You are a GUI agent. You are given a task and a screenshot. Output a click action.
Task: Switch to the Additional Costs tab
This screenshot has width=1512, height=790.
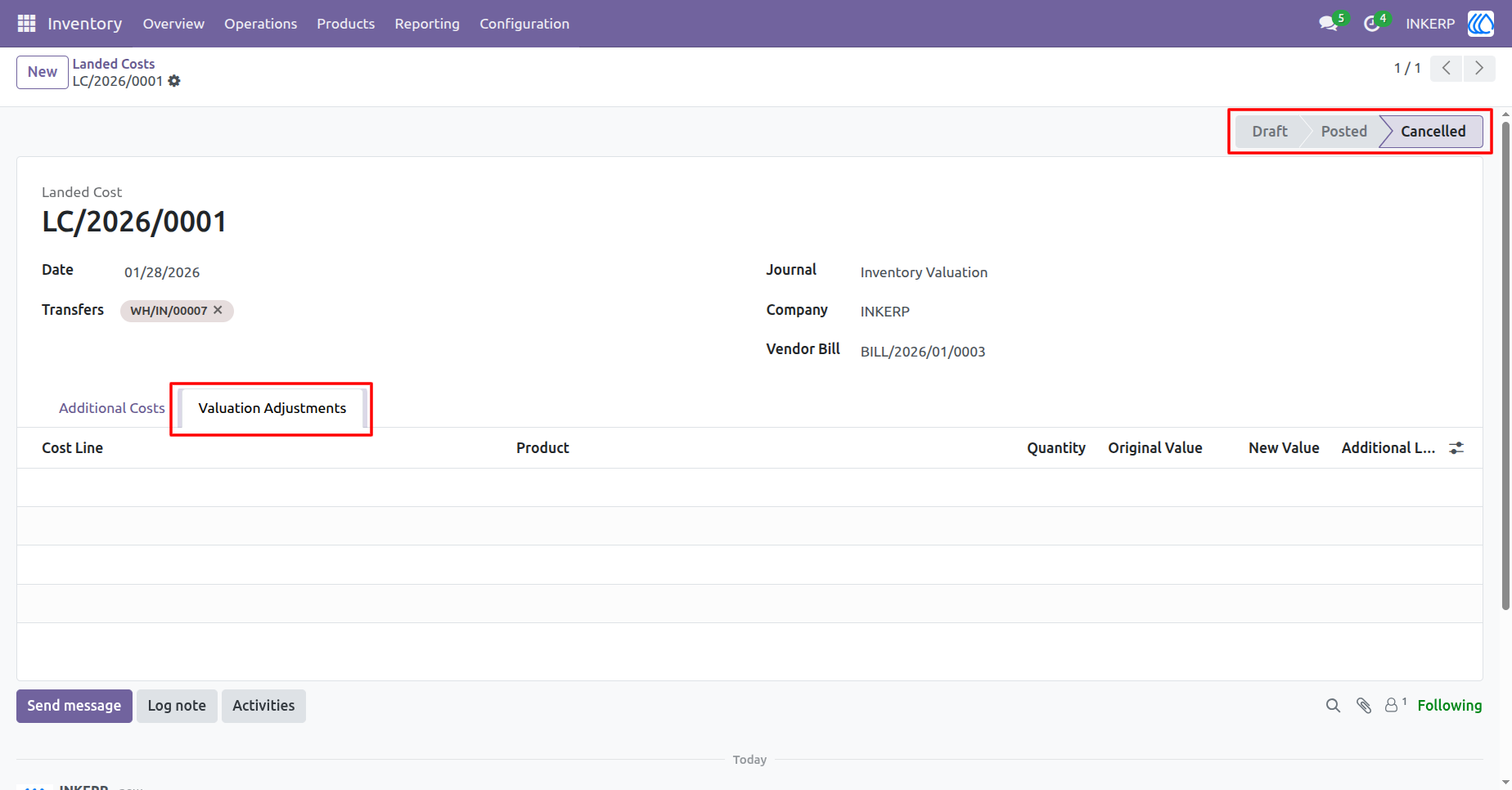112,408
